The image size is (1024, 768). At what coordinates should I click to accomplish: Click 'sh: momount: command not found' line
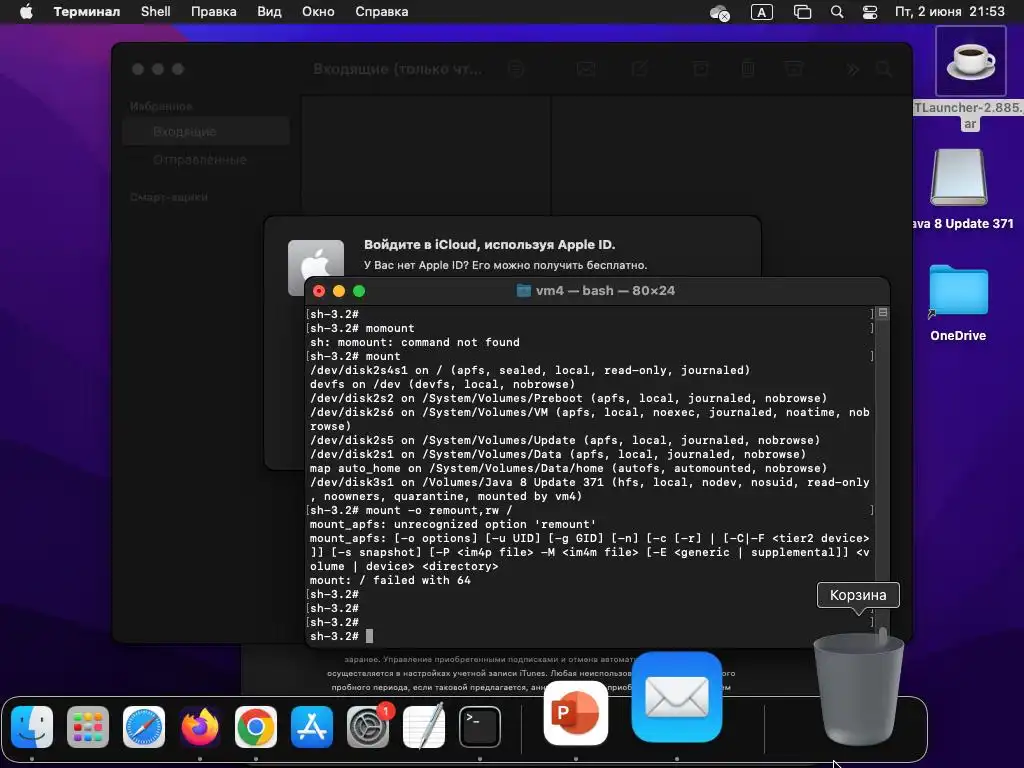click(415, 342)
